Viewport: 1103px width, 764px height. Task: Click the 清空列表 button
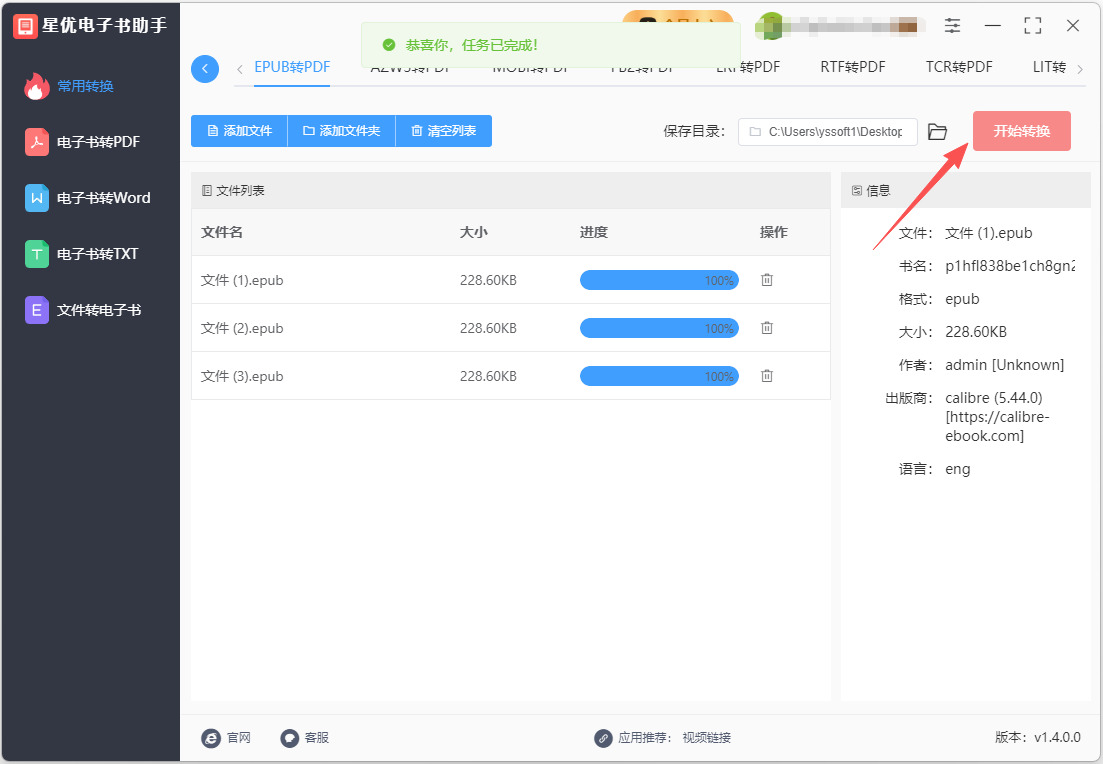[444, 131]
